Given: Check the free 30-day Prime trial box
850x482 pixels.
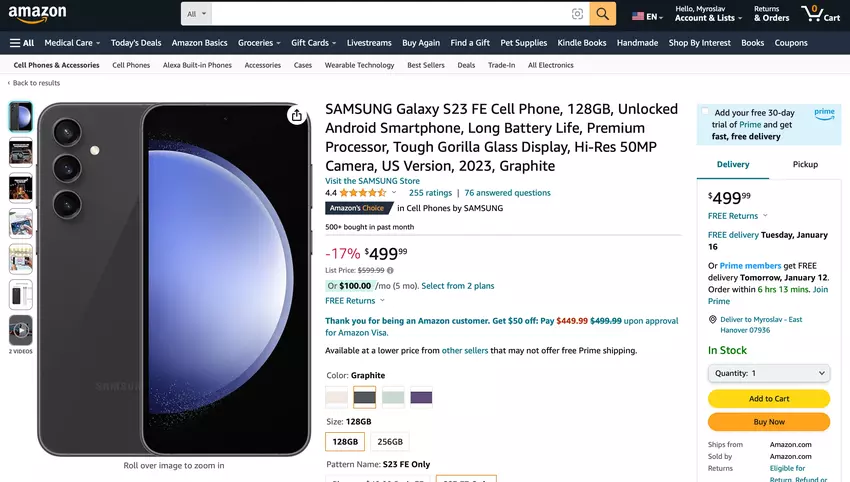Looking at the screenshot, I should click(705, 112).
